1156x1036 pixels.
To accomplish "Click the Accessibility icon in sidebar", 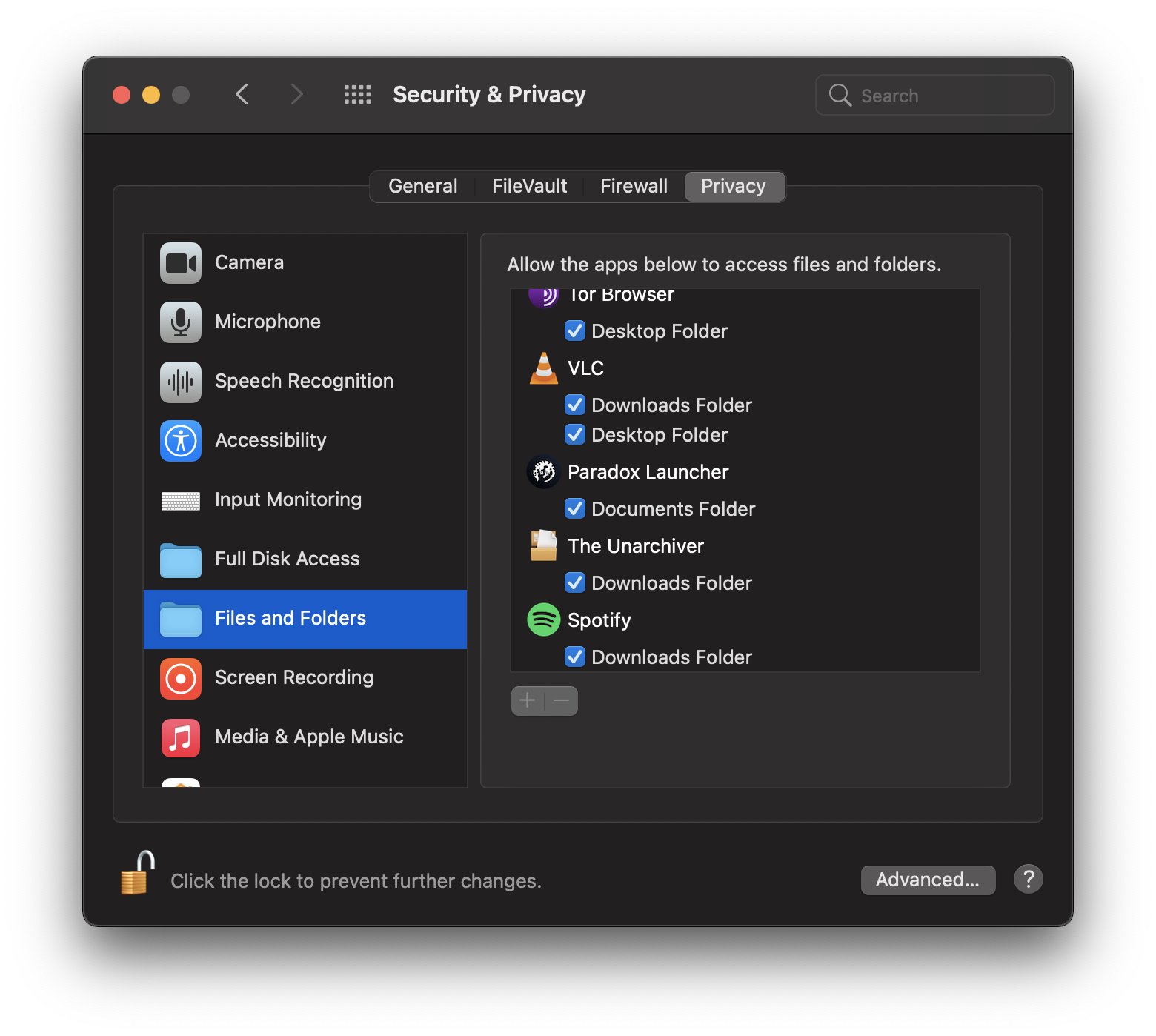I will (181, 441).
